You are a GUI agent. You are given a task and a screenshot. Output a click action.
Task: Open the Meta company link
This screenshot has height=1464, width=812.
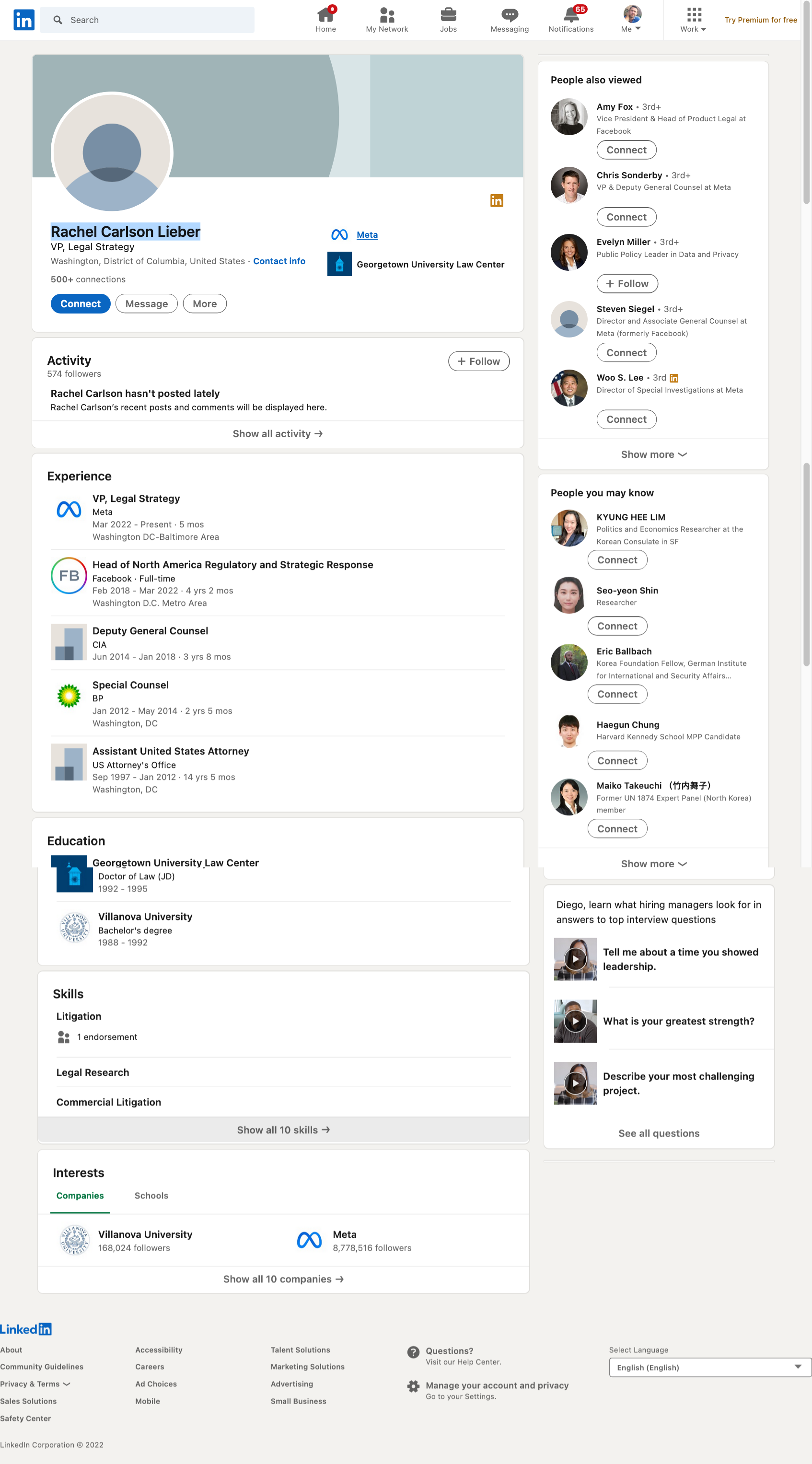point(367,235)
